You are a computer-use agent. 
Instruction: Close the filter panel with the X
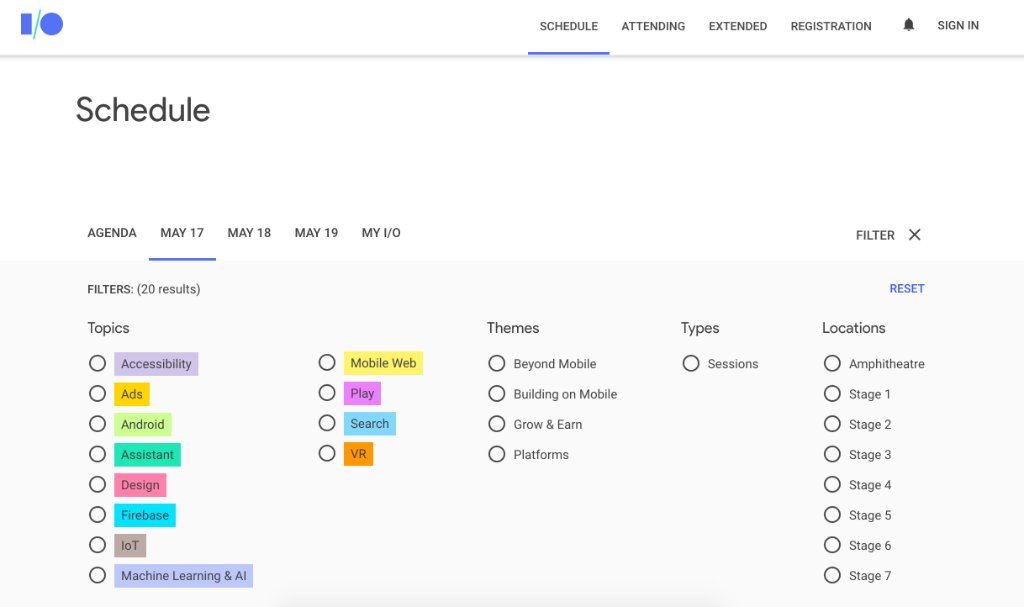click(x=914, y=234)
